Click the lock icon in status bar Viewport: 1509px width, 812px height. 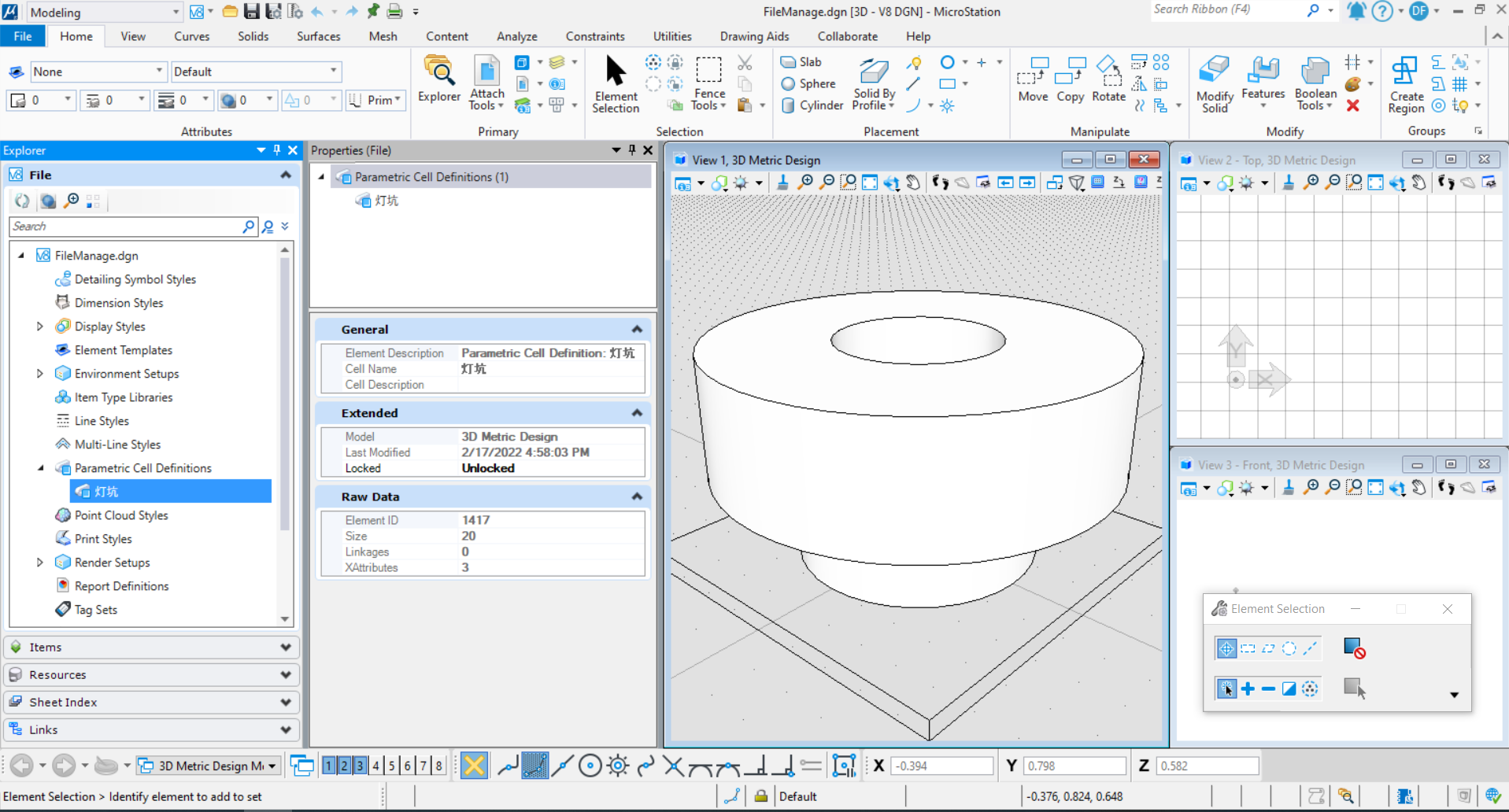pos(760,796)
